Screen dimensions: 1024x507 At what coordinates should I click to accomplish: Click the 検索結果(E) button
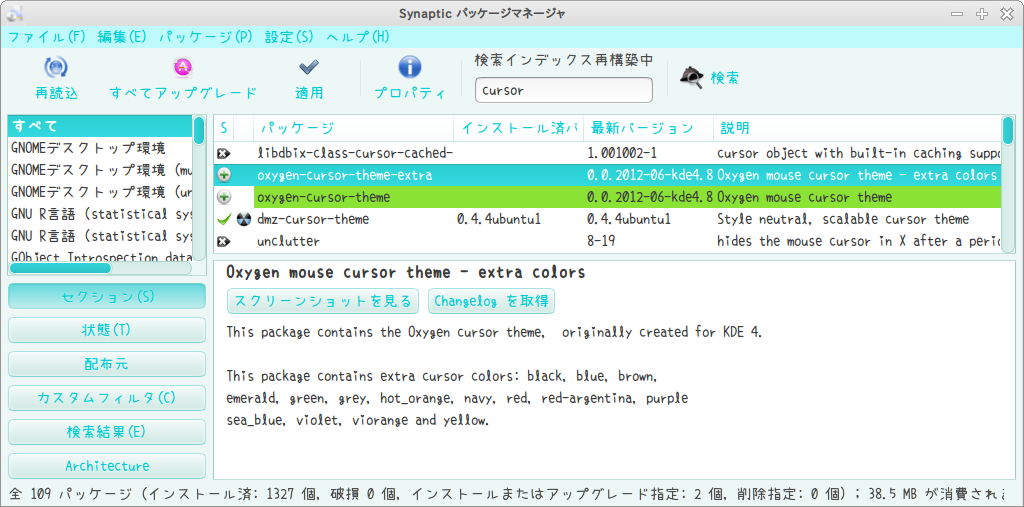pos(107,432)
